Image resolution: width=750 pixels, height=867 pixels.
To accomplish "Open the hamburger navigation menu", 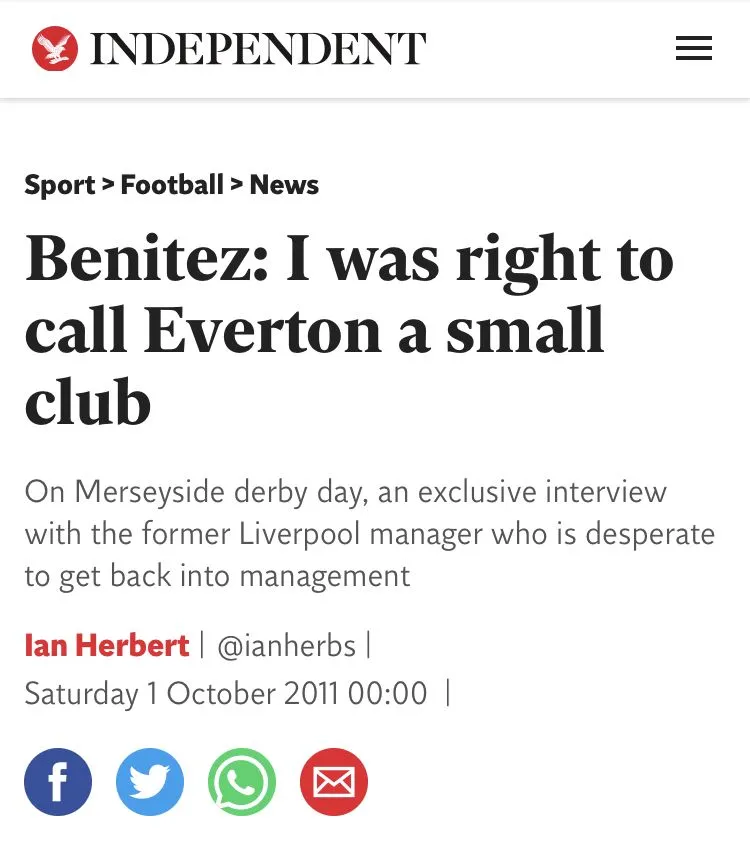I will [x=693, y=48].
